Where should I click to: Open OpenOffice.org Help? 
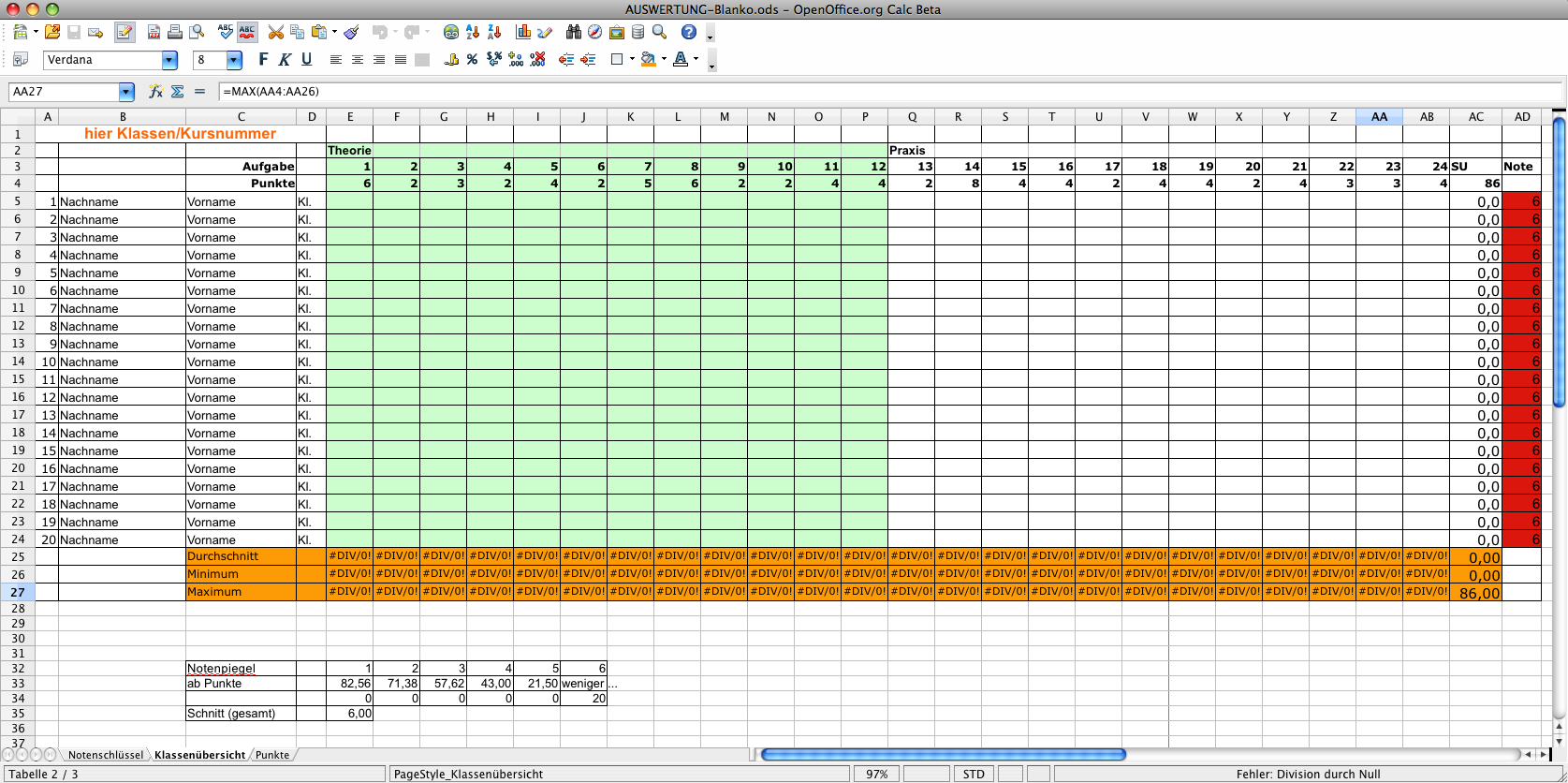(x=689, y=32)
